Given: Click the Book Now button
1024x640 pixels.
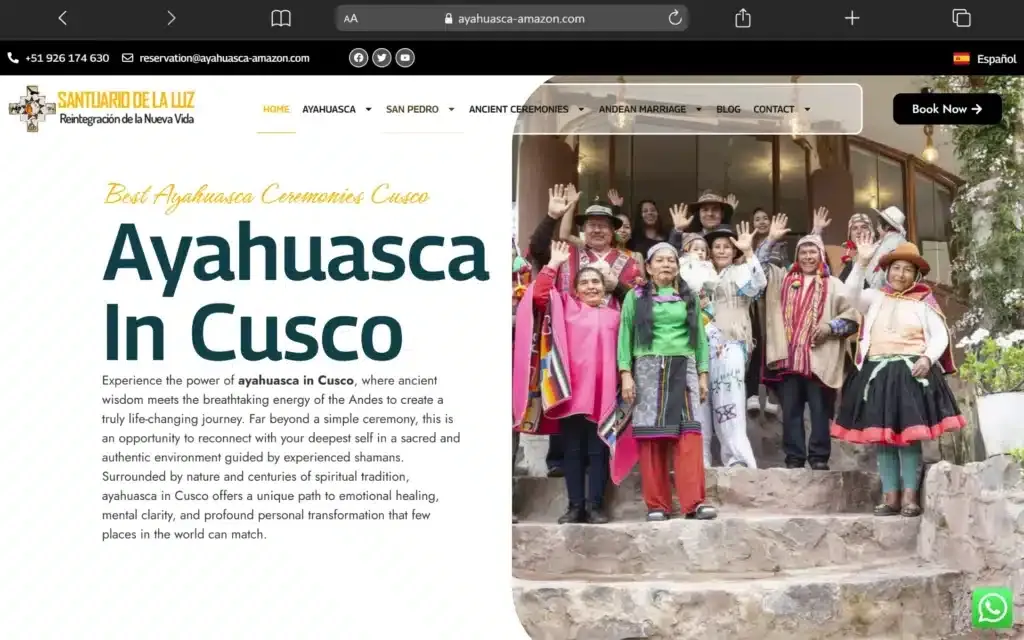Looking at the screenshot, I should pos(947,109).
